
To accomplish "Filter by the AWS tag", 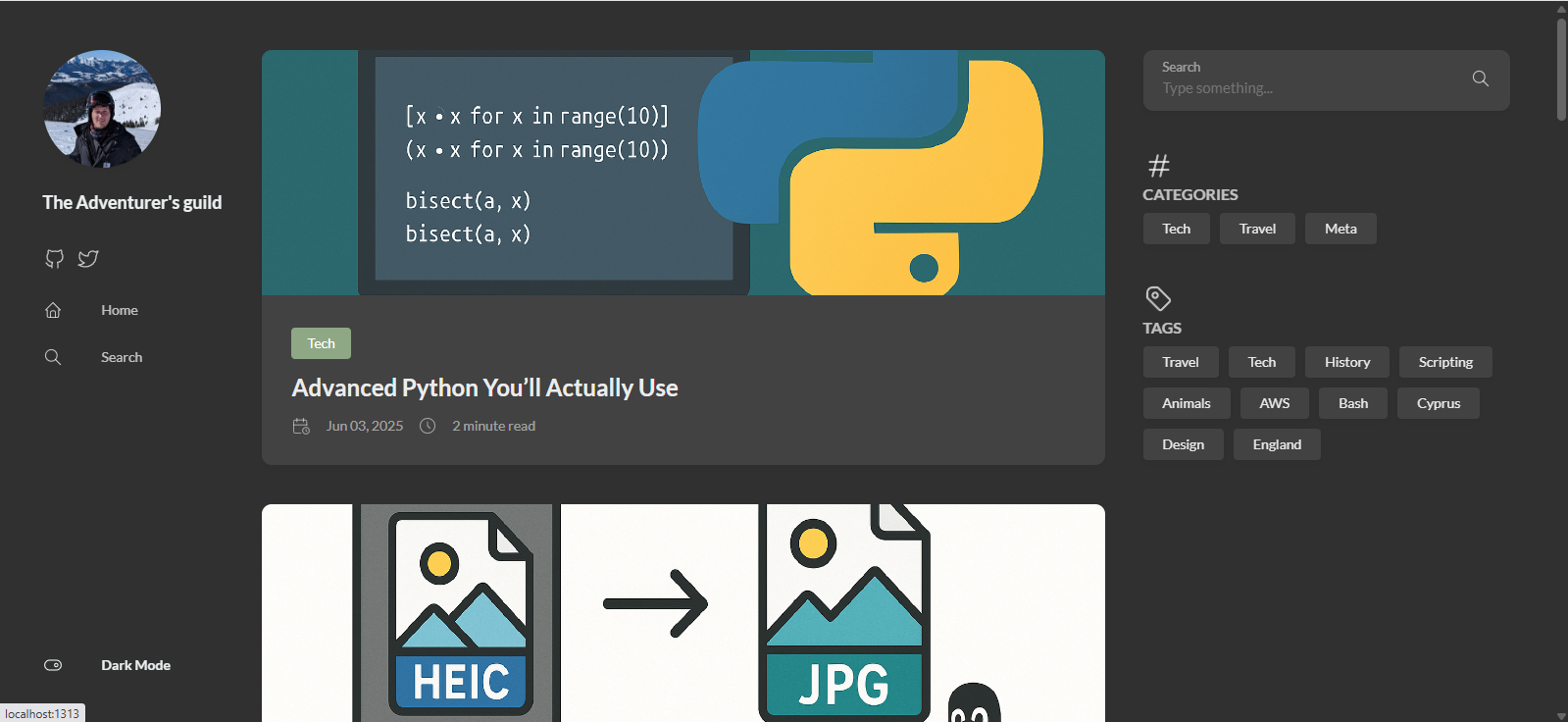I will tap(1275, 403).
